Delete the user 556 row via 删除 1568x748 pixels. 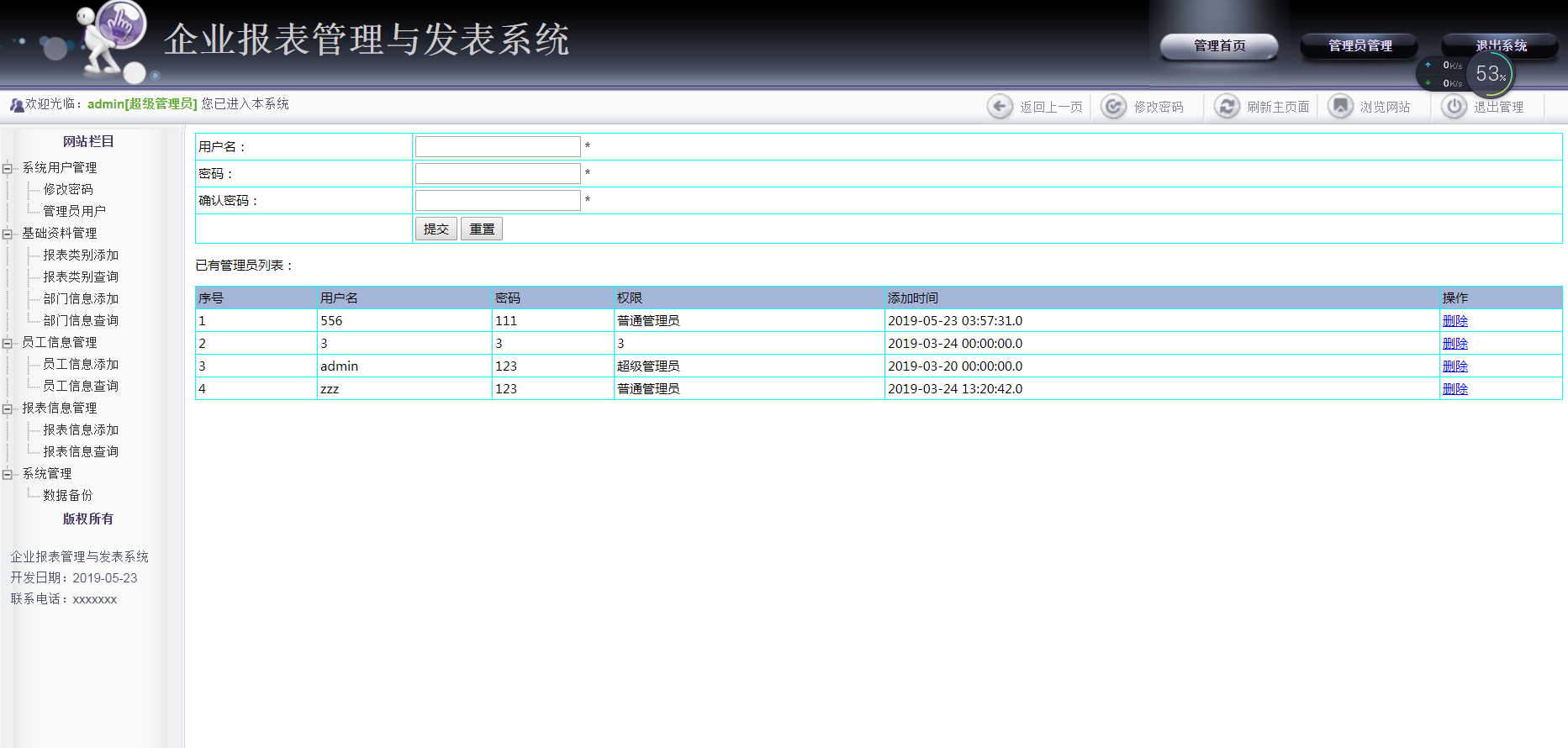coord(1455,321)
